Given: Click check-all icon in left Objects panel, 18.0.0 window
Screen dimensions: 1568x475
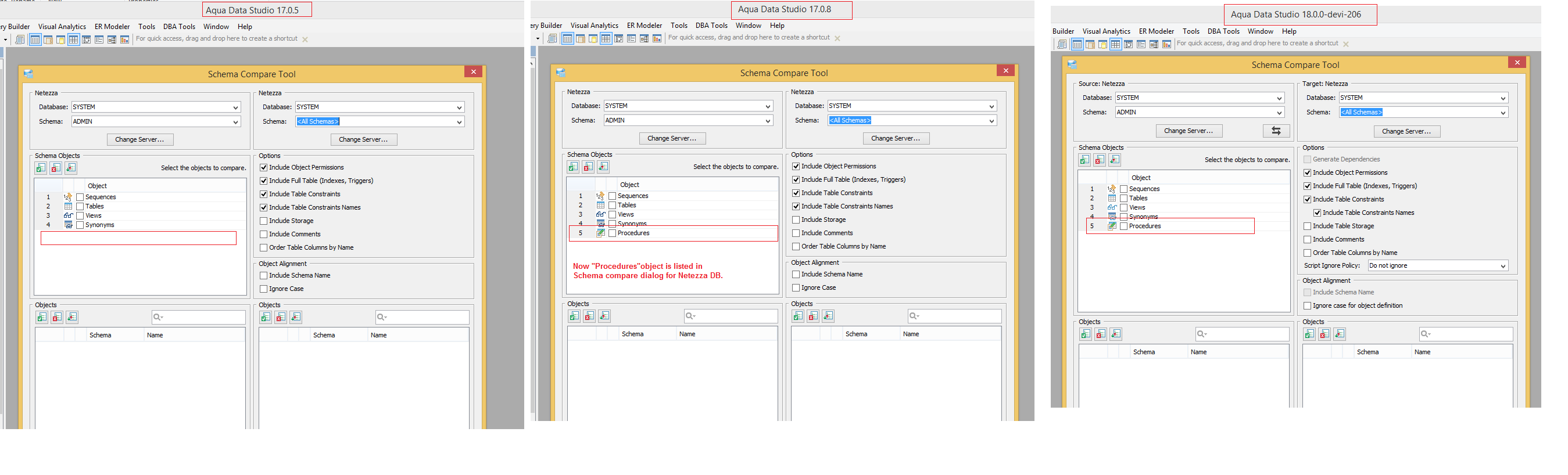Looking at the screenshot, I should [x=1086, y=334].
